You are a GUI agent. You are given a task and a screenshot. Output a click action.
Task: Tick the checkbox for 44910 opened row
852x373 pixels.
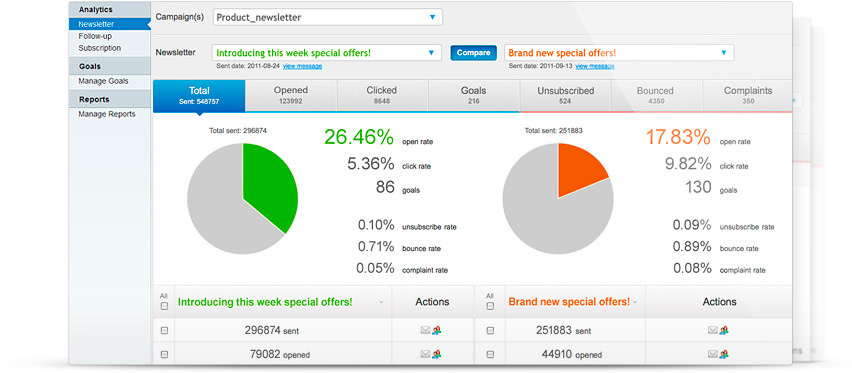pos(490,355)
